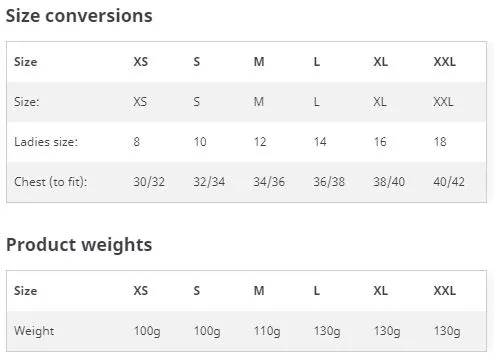Select the XS header in Size conversions table
Image resolution: width=494 pixels, height=361 pixels.
click(140, 62)
